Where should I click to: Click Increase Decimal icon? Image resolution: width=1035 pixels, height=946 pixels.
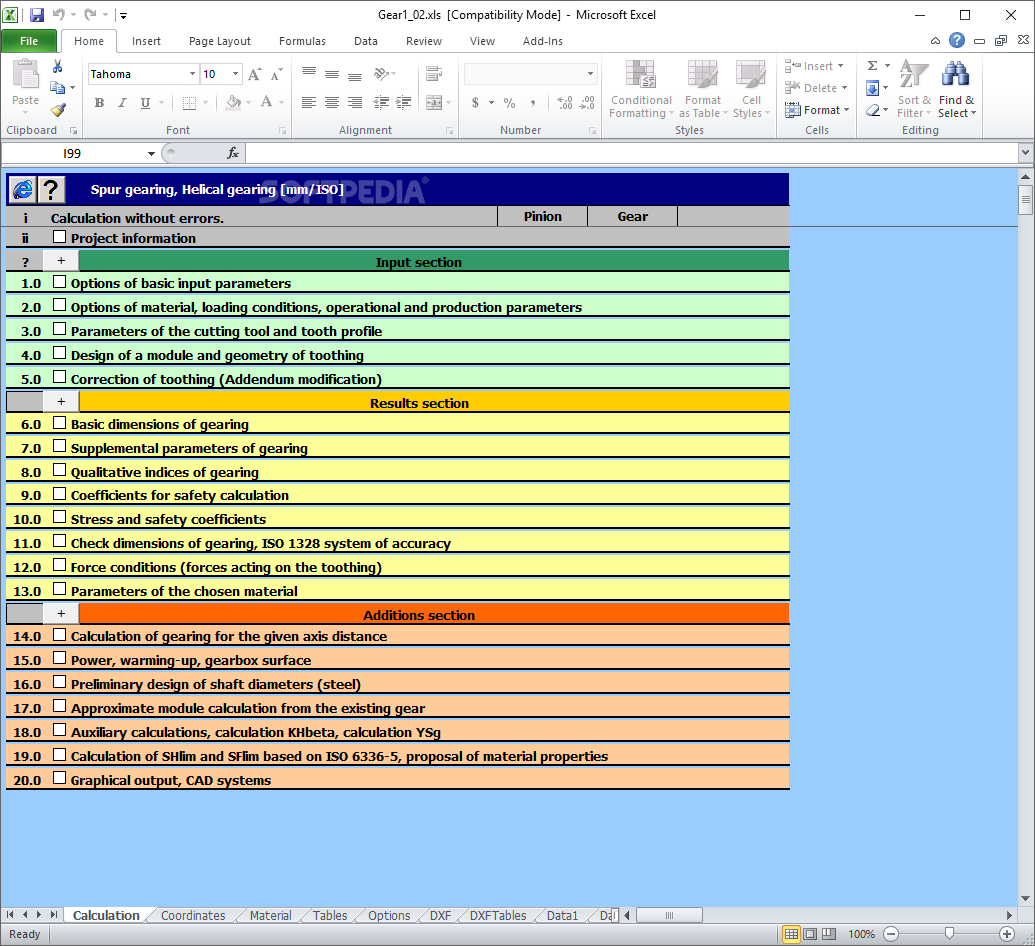pyautogui.click(x=564, y=102)
